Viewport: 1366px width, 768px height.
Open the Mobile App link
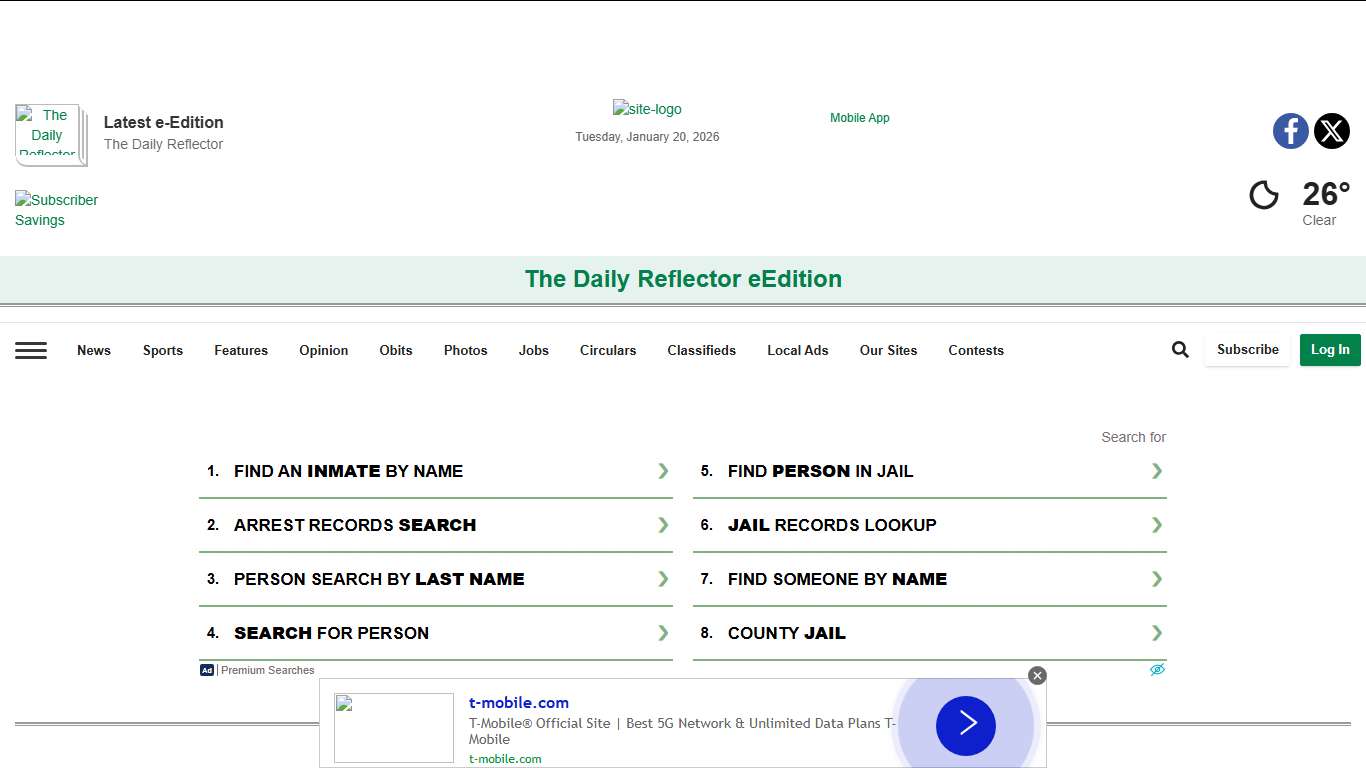[x=859, y=117]
